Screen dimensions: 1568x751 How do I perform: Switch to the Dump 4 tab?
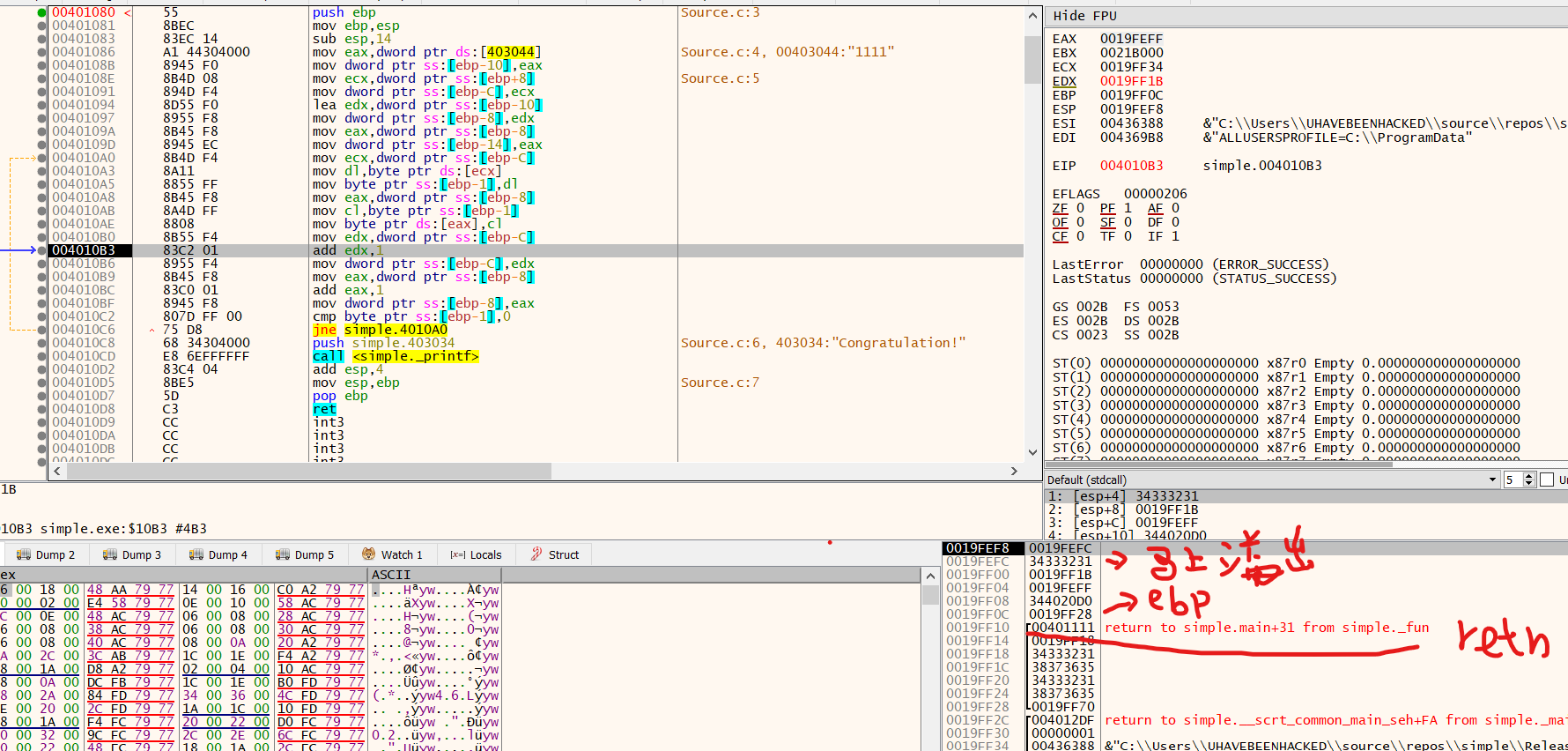tap(218, 554)
